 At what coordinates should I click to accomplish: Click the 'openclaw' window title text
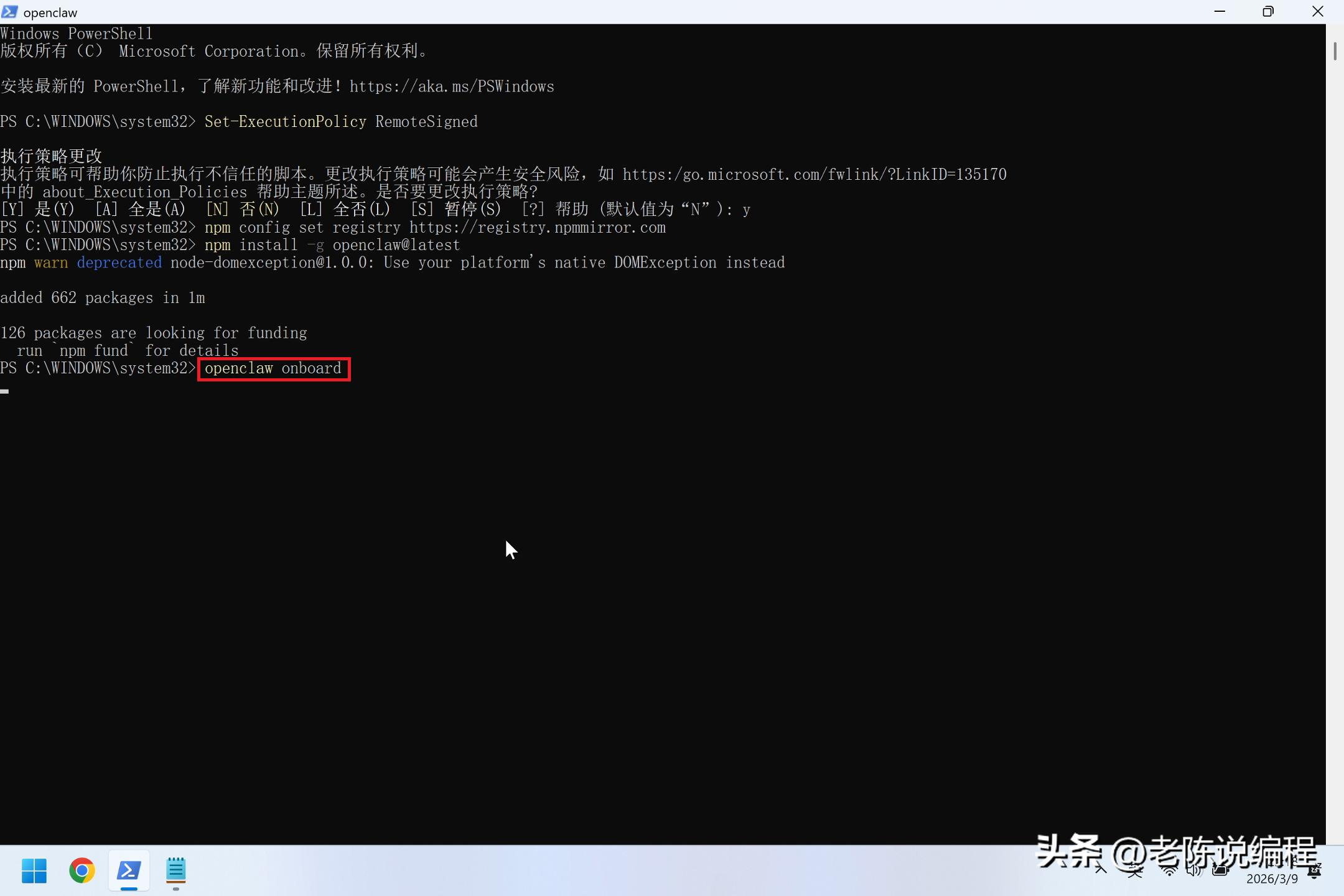click(x=50, y=12)
